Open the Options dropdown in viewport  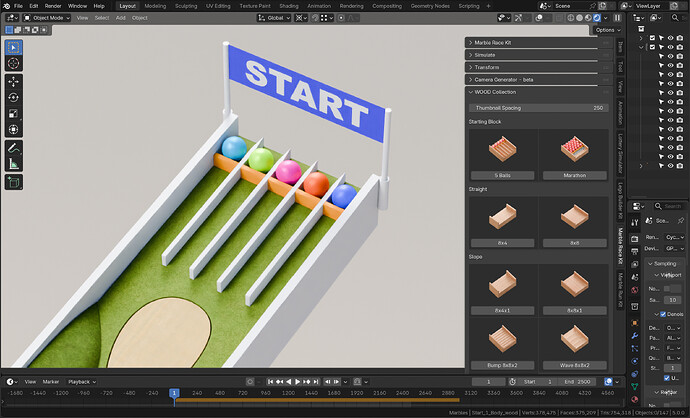(x=608, y=30)
